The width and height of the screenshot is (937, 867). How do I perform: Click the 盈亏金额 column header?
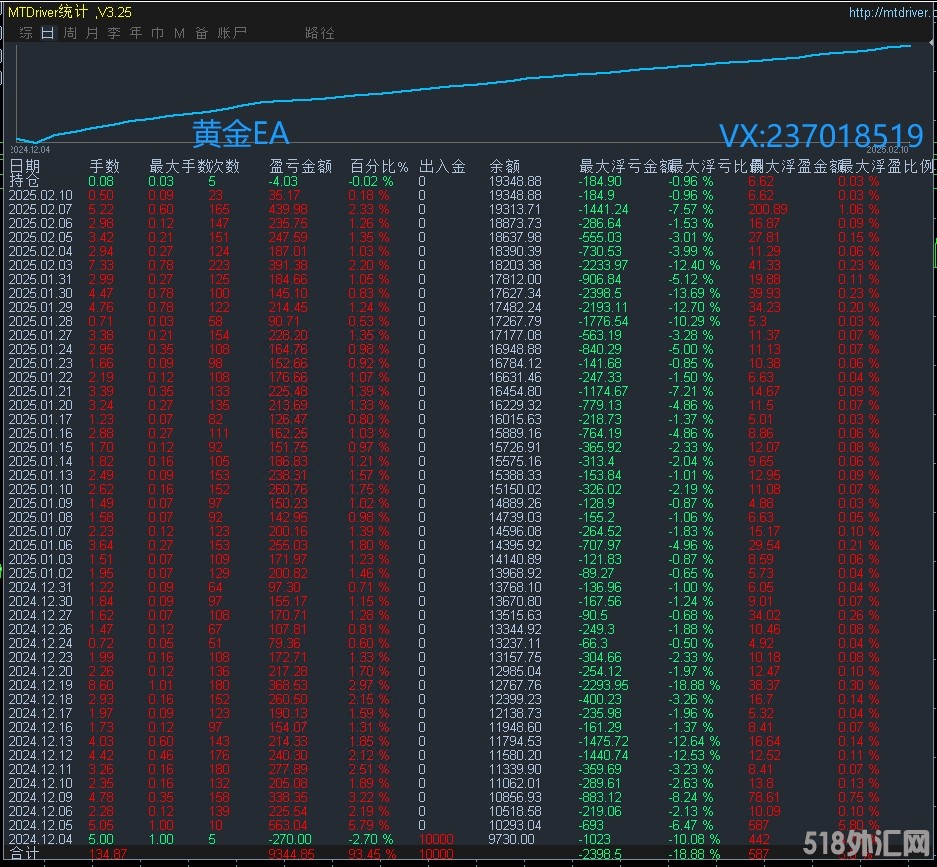tap(300, 166)
